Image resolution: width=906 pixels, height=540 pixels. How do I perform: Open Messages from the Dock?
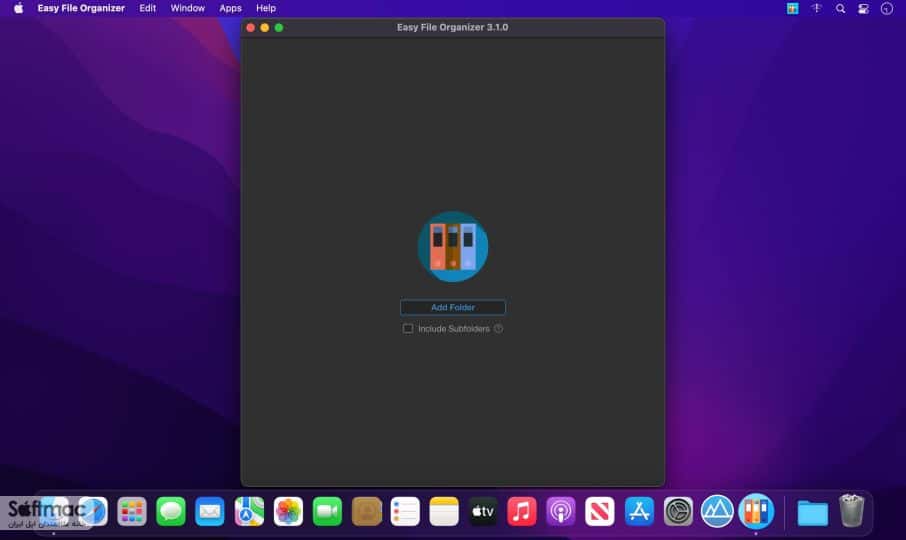(x=171, y=512)
